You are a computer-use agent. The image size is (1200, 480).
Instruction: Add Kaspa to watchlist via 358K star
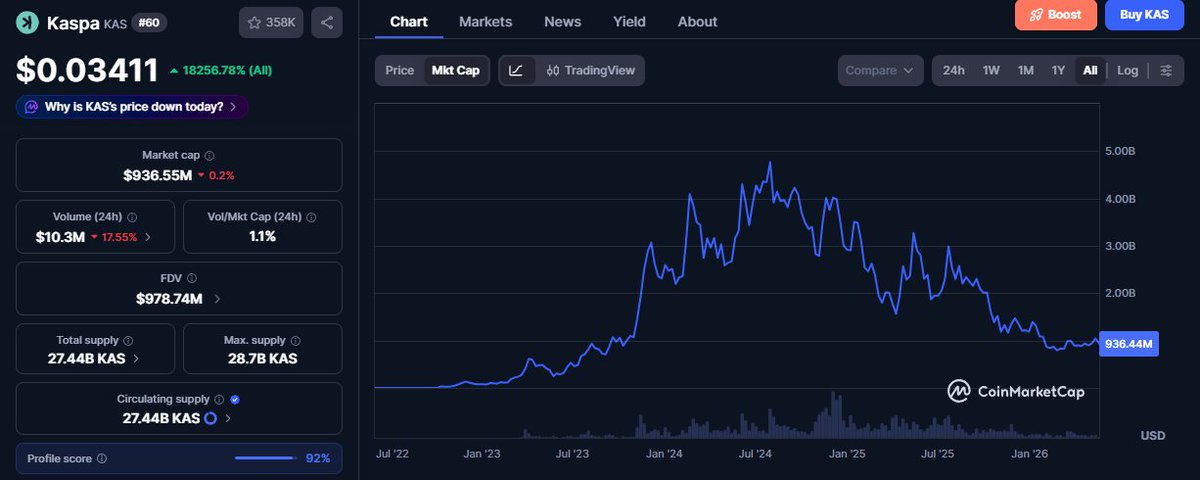271,22
